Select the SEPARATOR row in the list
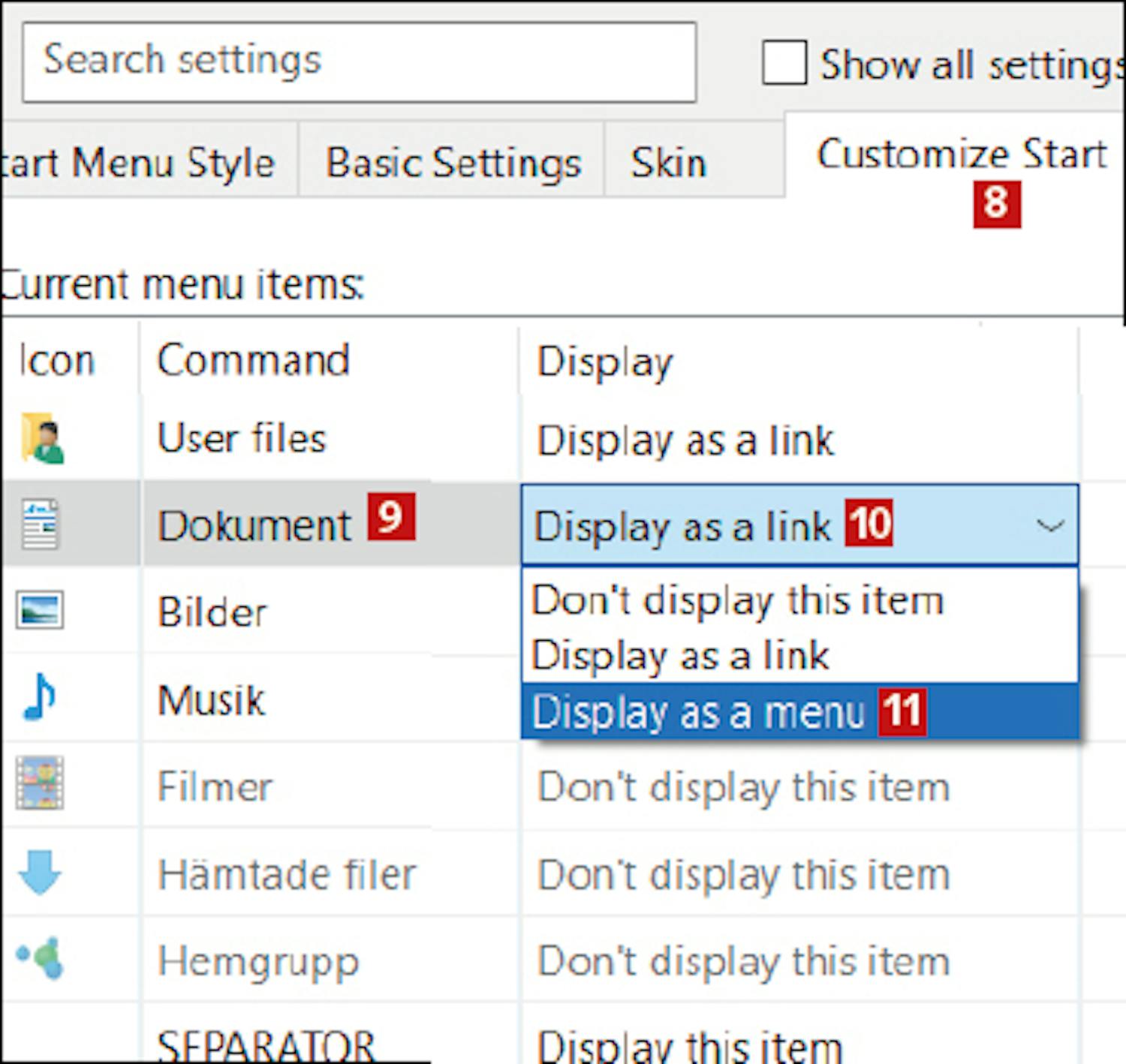This screenshot has width=1126, height=1064. pyautogui.click(x=266, y=1044)
